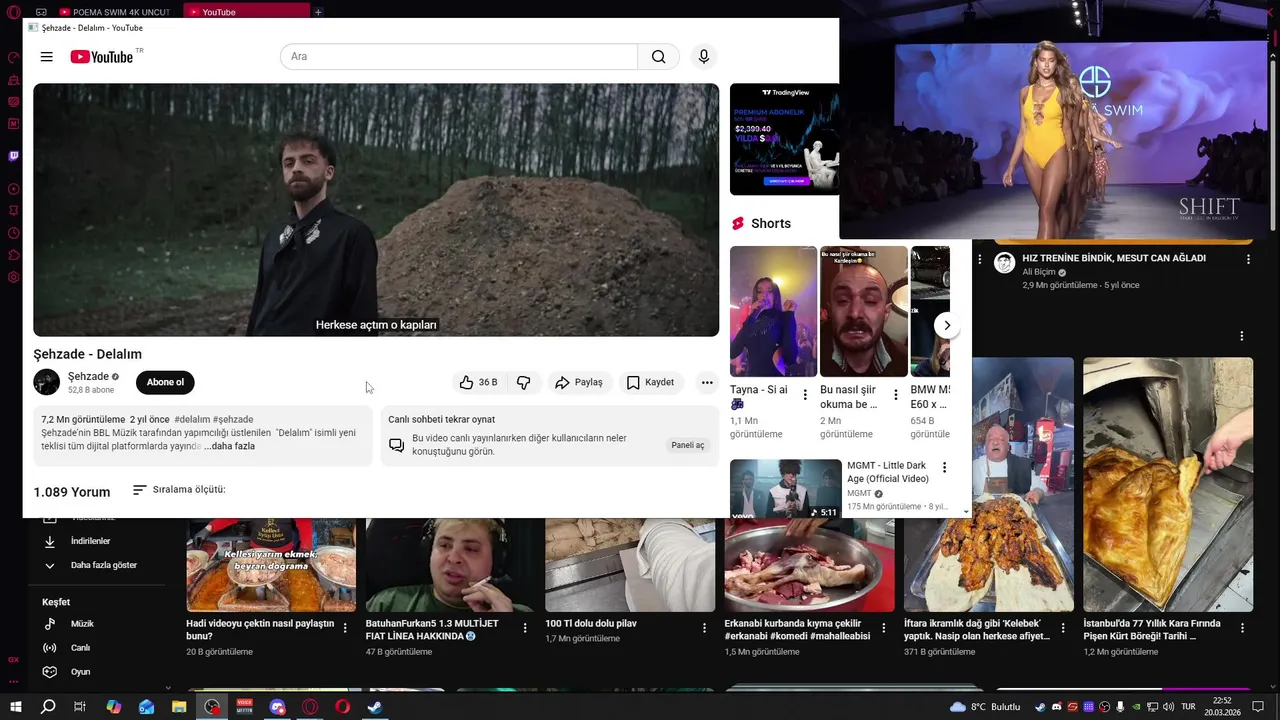
Task: Open the YouTube hamburger guide menu
Action: 46,57
